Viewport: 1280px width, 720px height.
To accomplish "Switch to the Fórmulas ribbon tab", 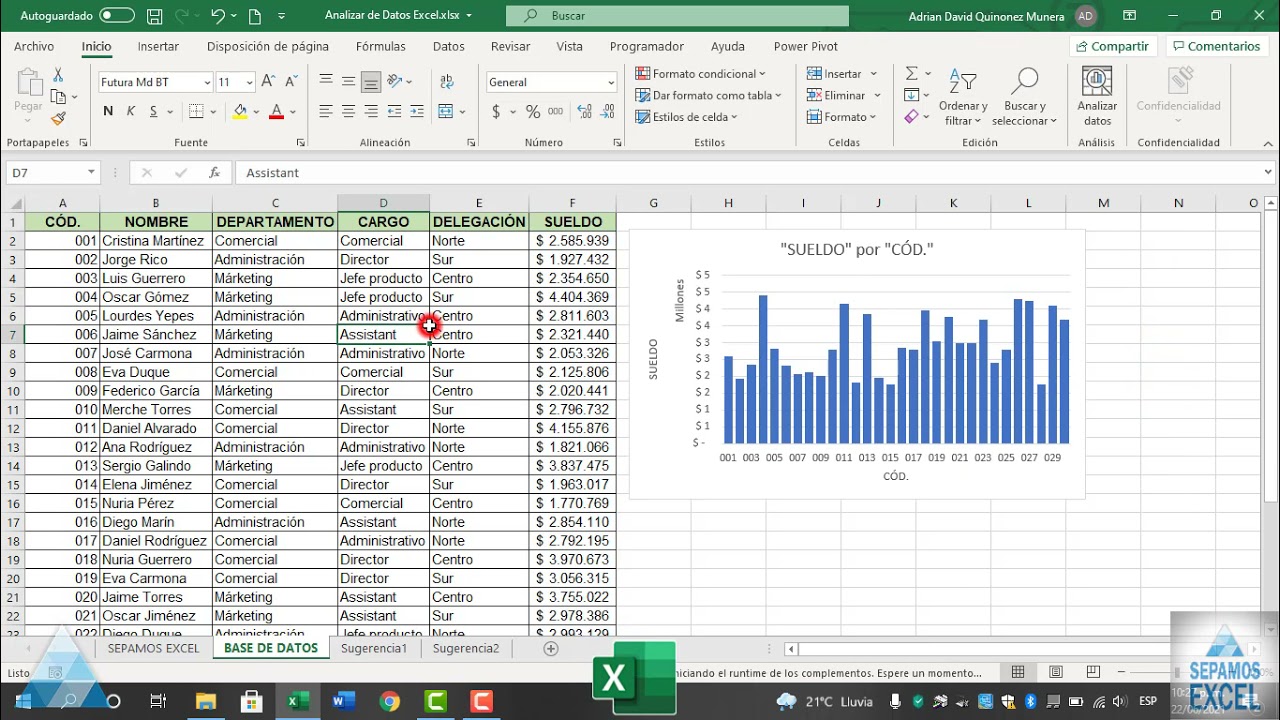I will [x=381, y=47].
